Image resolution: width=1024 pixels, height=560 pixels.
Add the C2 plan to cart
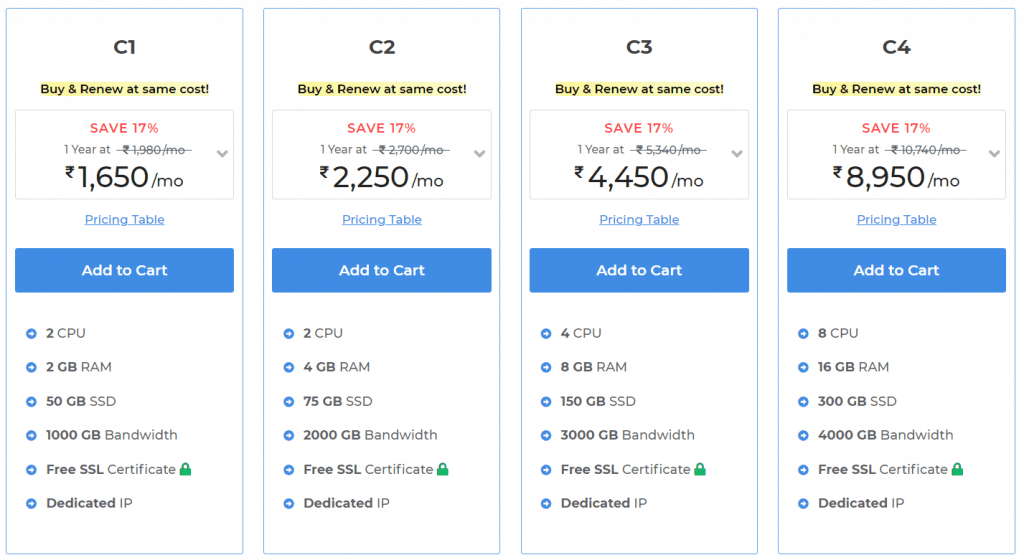click(381, 270)
